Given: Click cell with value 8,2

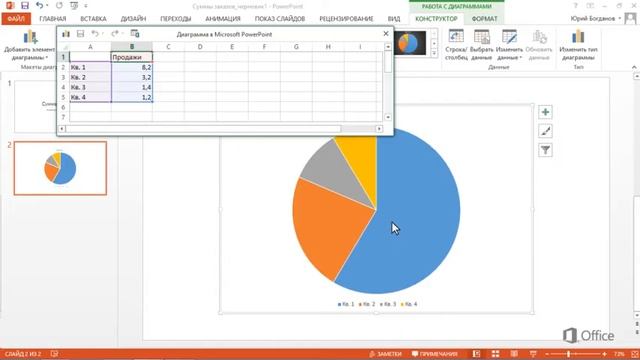Looking at the screenshot, I should tap(132, 67).
